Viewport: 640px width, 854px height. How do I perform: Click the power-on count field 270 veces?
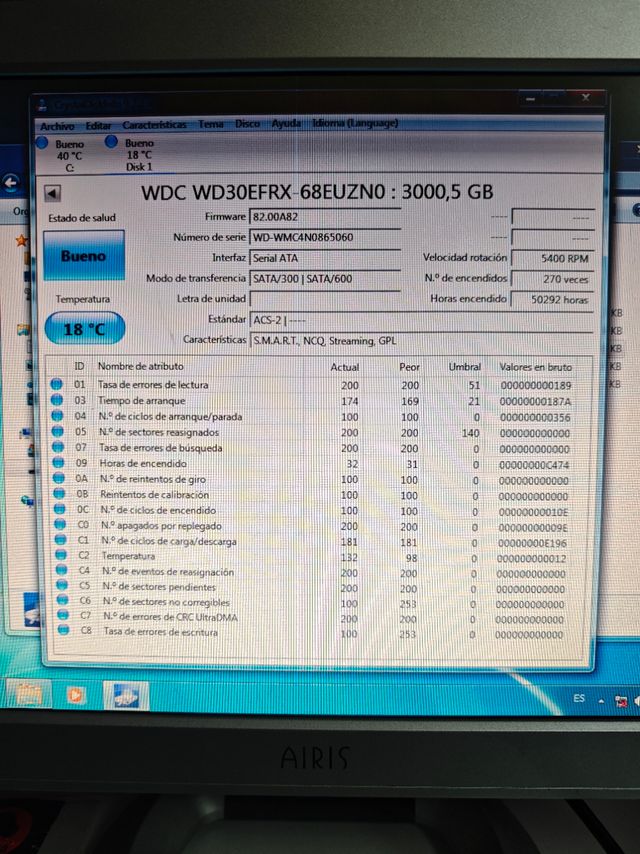pos(552,279)
